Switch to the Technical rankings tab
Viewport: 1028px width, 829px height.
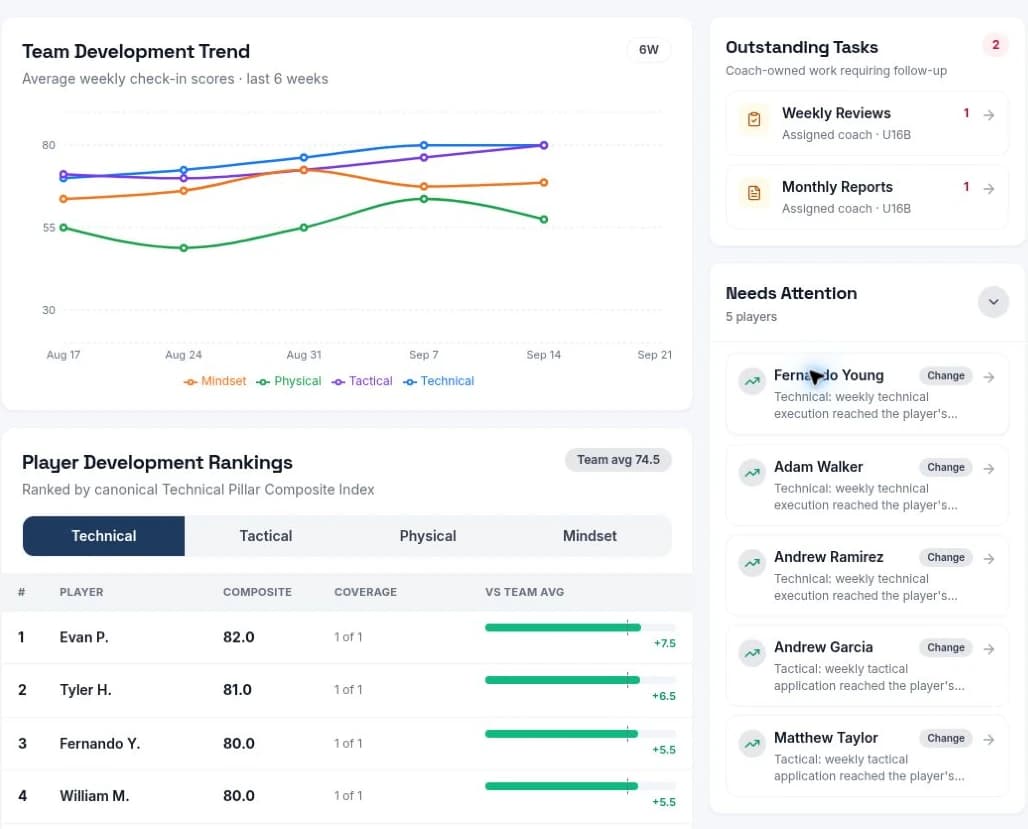104,536
